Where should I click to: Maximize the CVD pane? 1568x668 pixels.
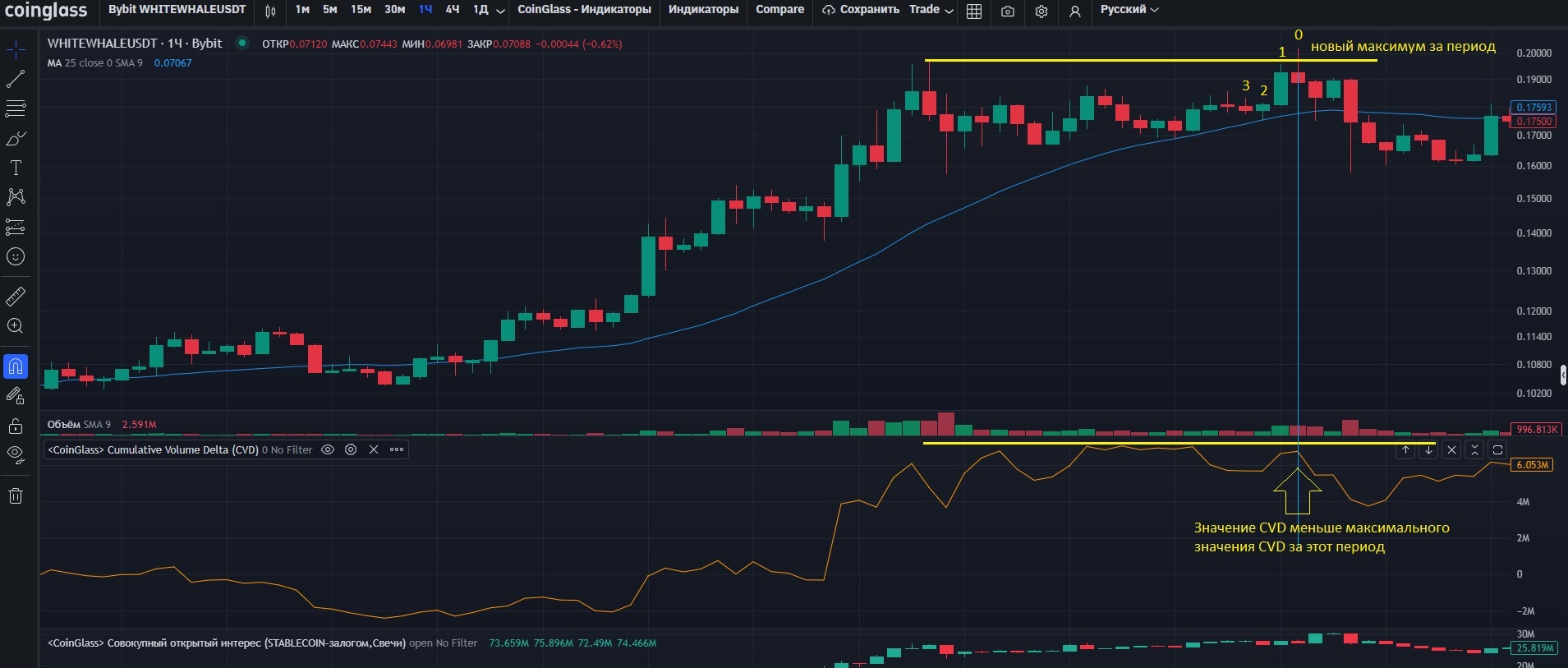pos(1497,450)
